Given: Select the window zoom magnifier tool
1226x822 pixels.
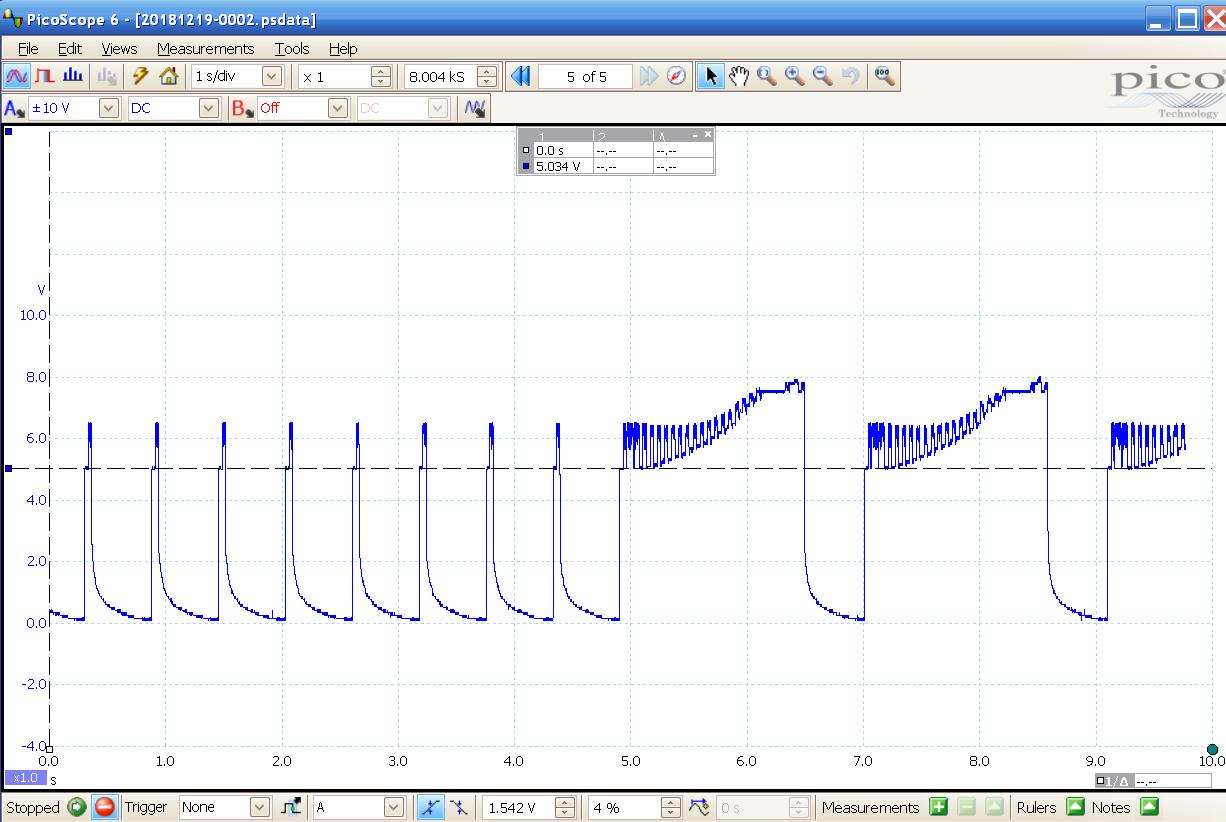Looking at the screenshot, I should 766,76.
